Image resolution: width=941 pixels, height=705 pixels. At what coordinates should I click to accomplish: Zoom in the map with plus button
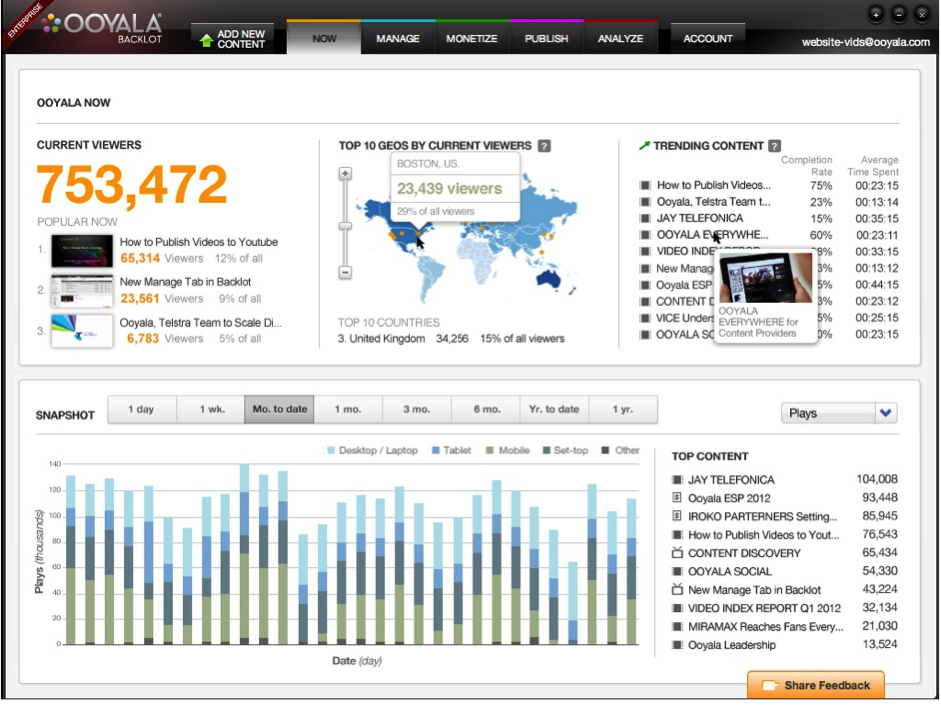(x=345, y=174)
